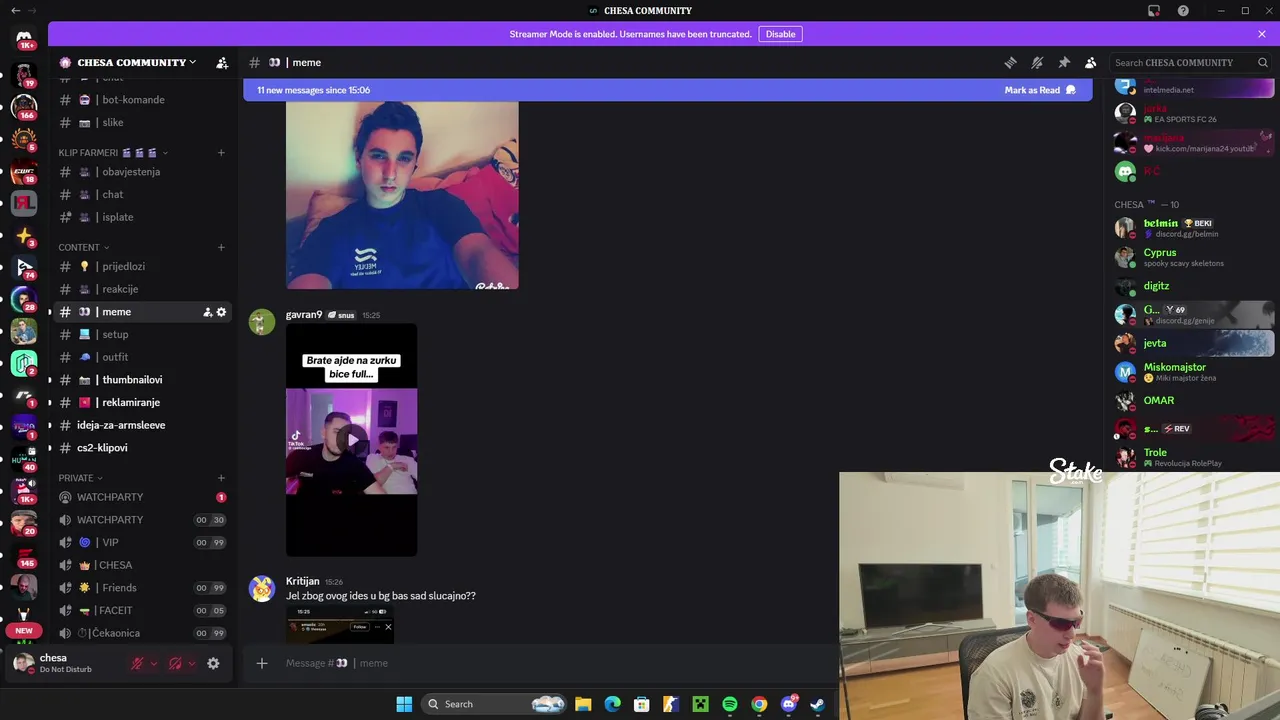Open the Threads icon in channel header
The height and width of the screenshot is (720, 1280).
pos(1010,62)
